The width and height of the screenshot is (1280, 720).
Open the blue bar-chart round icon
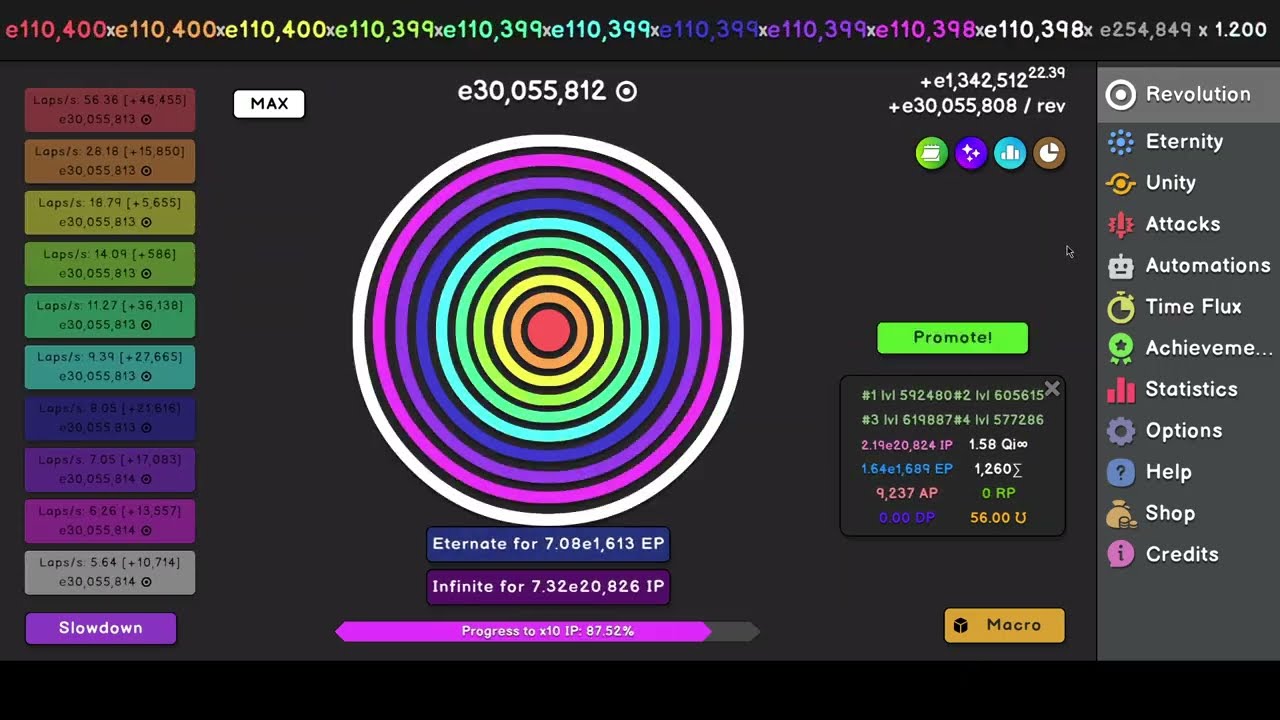coord(1010,153)
